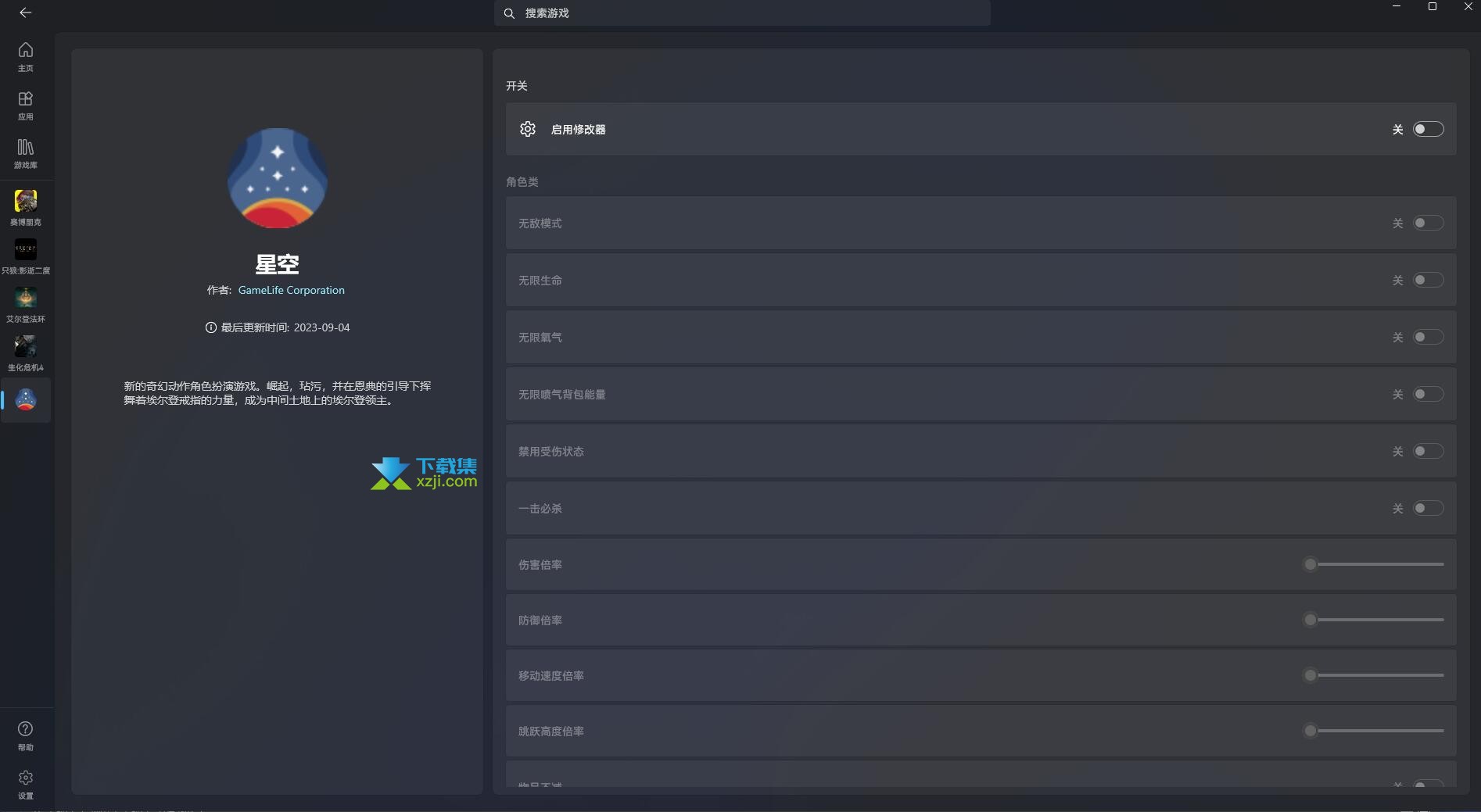The height and width of the screenshot is (812, 1481).
Task: Click the info icon next to 最后更新时间
Action: coord(211,327)
